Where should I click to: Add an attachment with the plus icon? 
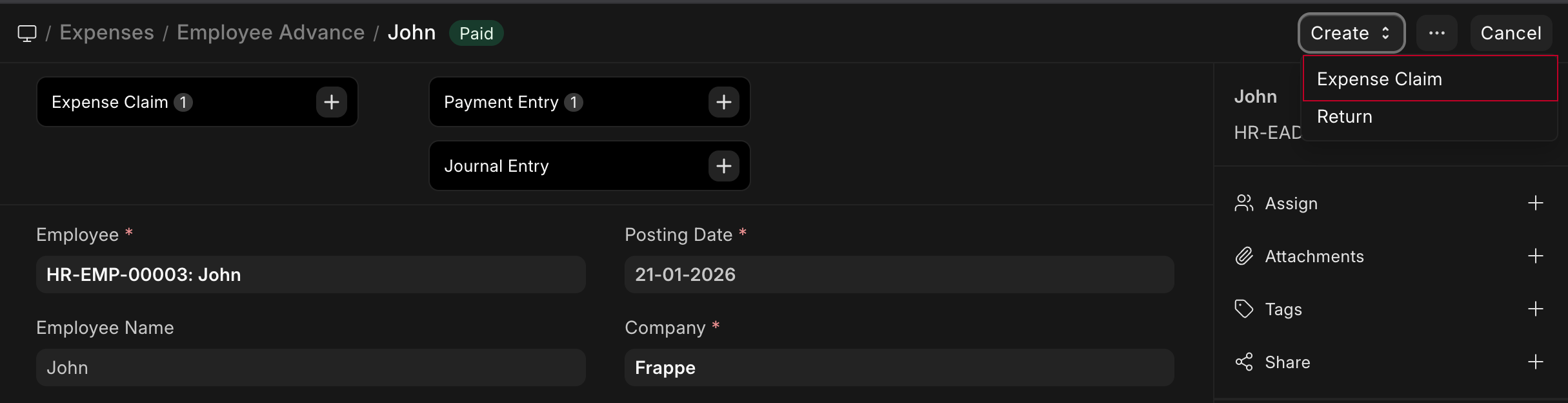1535,256
